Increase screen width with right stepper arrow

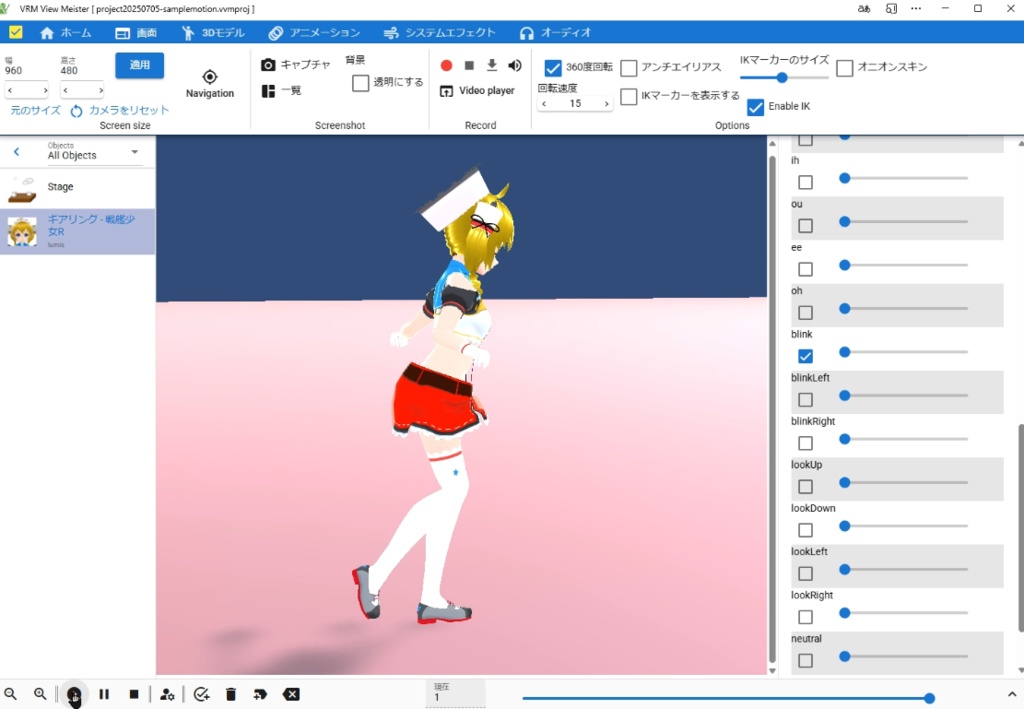coord(45,90)
